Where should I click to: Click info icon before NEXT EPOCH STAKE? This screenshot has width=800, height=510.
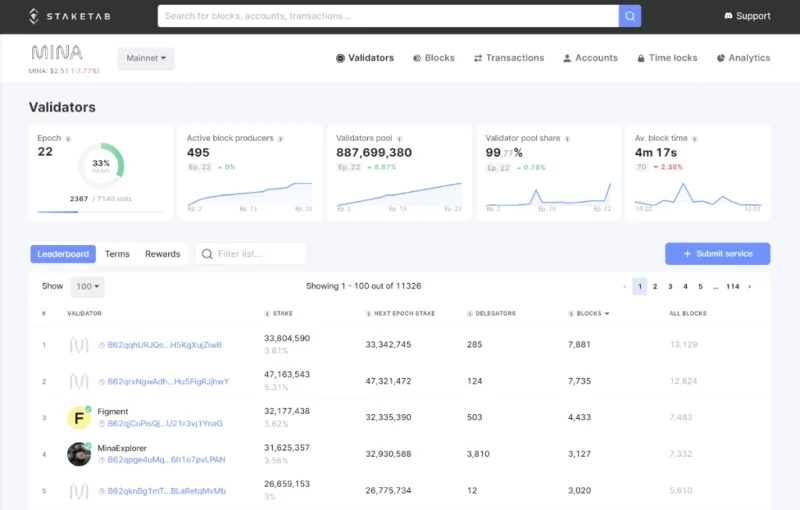(368, 314)
